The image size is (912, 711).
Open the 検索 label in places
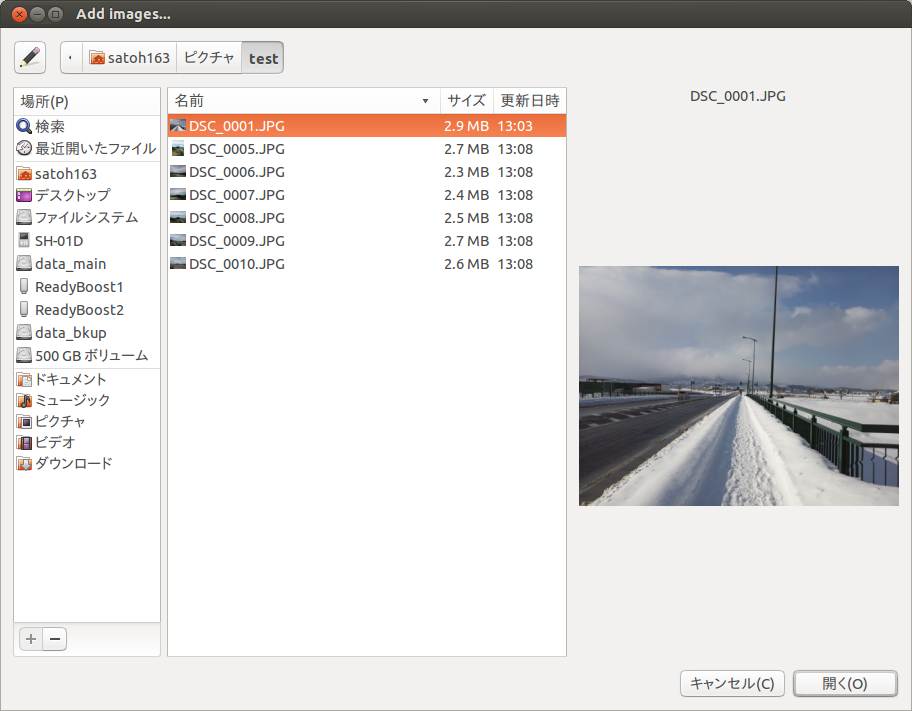pyautogui.click(x=50, y=126)
